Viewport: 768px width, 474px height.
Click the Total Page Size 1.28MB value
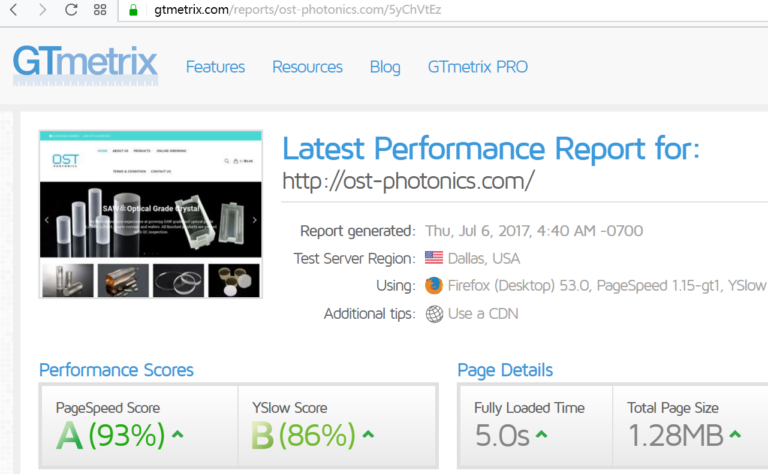pos(675,435)
